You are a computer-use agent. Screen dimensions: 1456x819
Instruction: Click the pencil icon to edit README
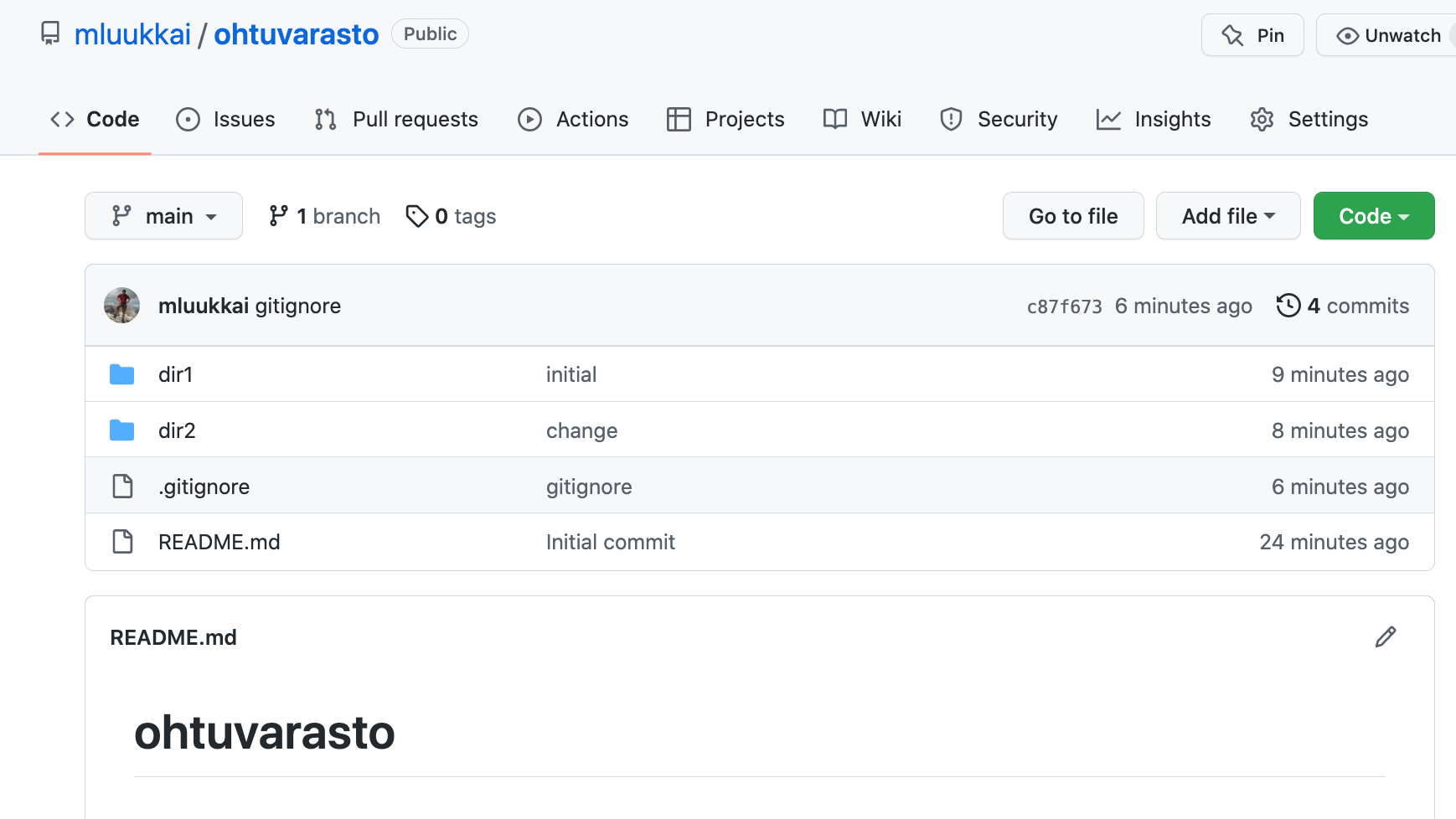click(1386, 637)
